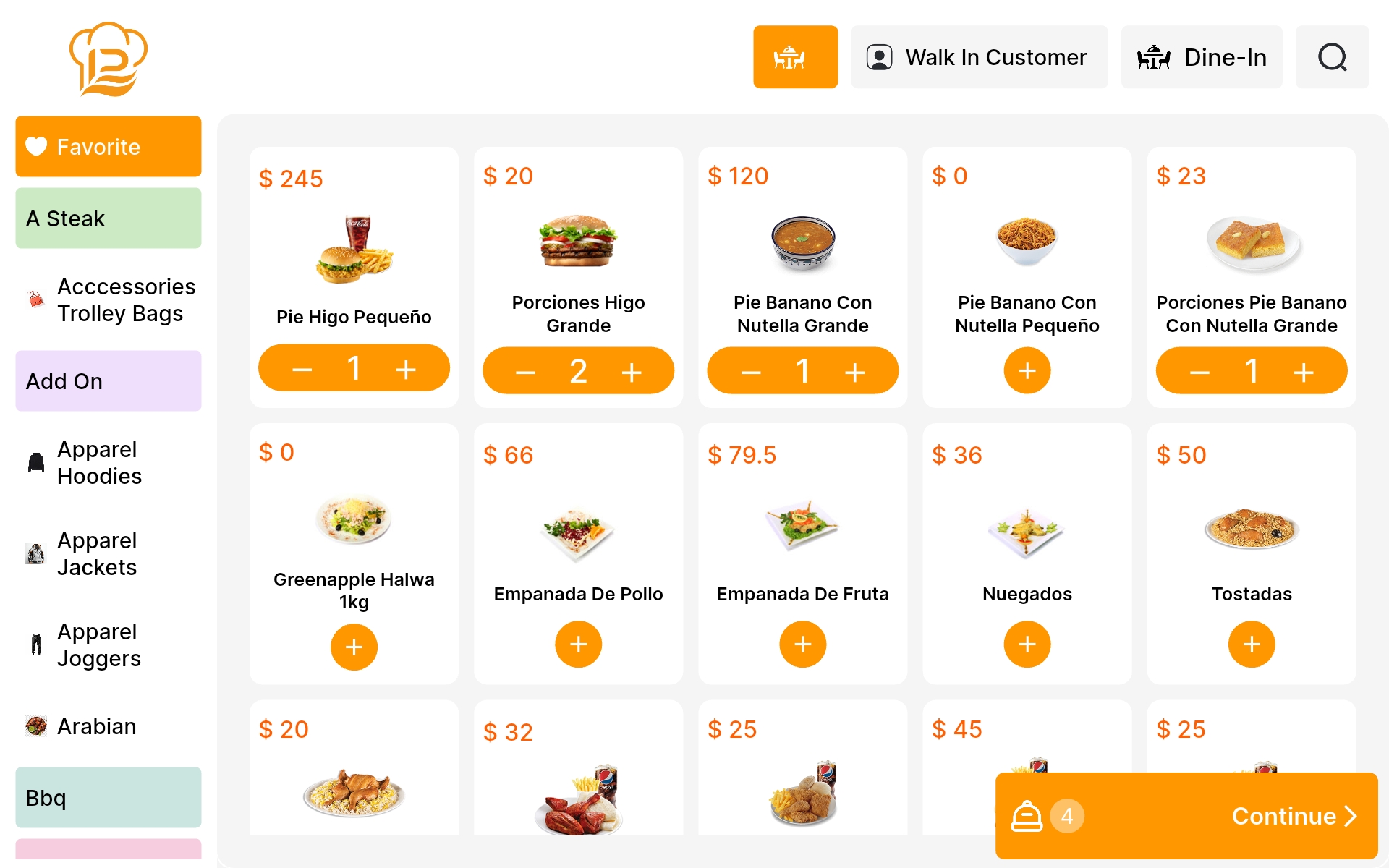Open the search magnifier icon
This screenshot has height=868, width=1389.
point(1332,57)
